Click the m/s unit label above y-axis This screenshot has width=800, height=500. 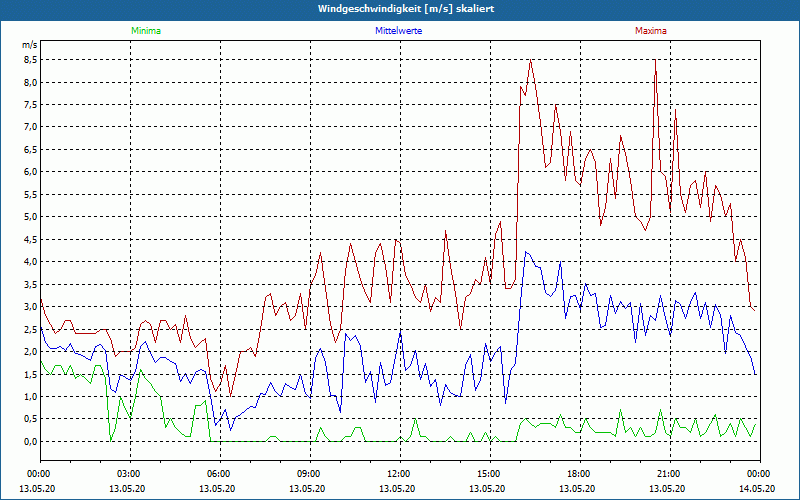click(x=29, y=45)
